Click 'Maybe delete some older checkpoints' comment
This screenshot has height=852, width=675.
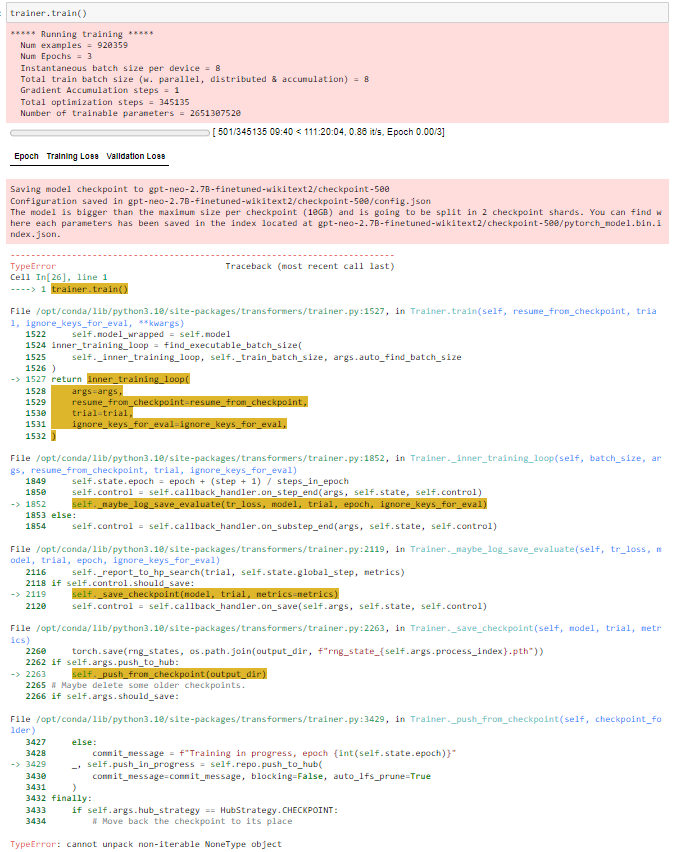(148, 685)
